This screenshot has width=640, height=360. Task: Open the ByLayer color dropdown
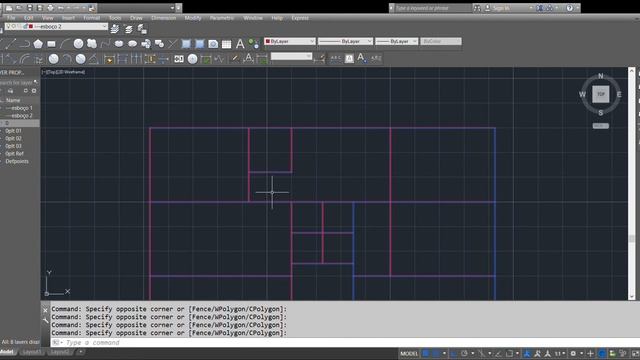point(289,41)
